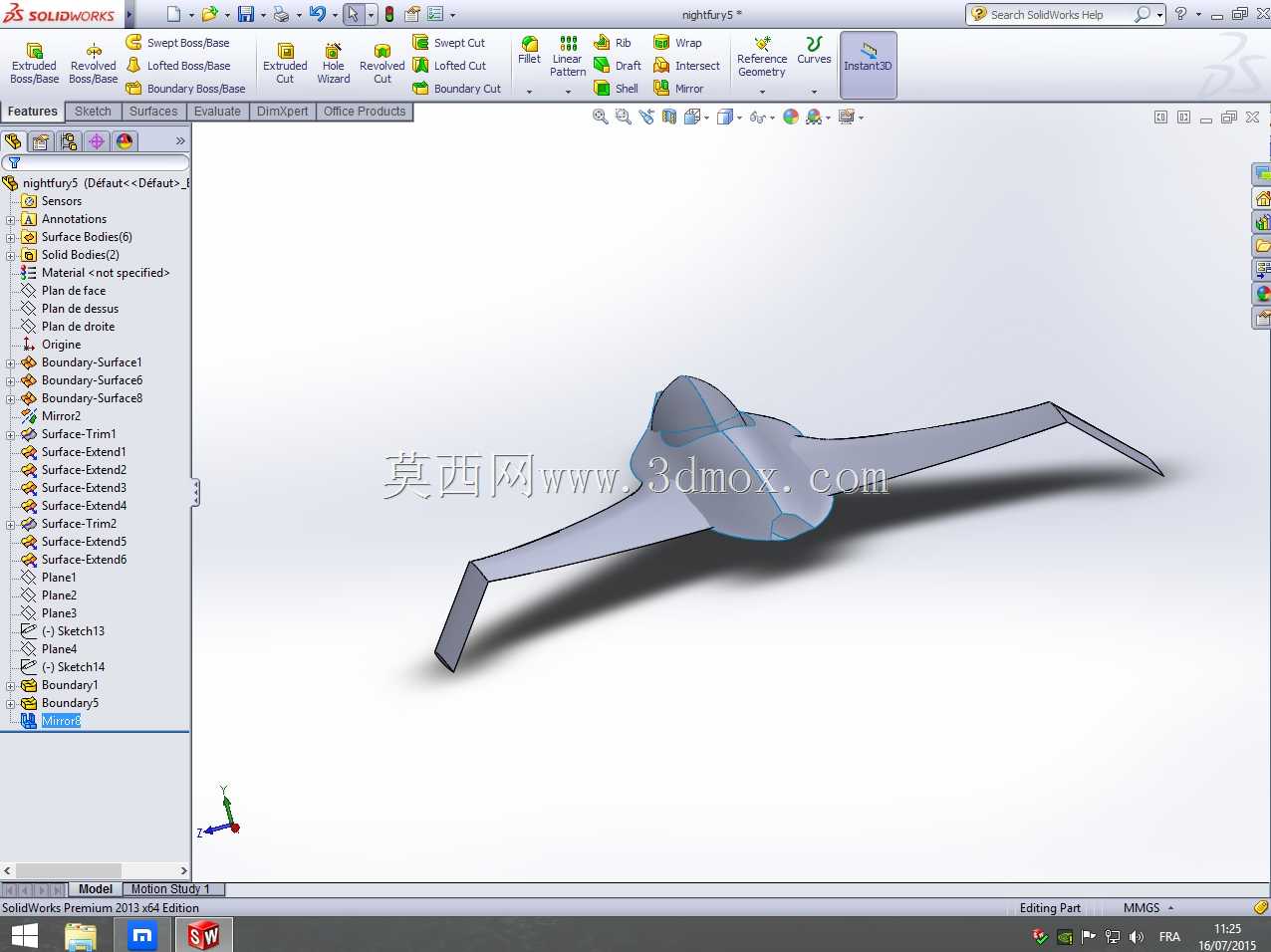Switch to the Surfaces tab
Screen dimensions: 1271x952
(x=153, y=112)
